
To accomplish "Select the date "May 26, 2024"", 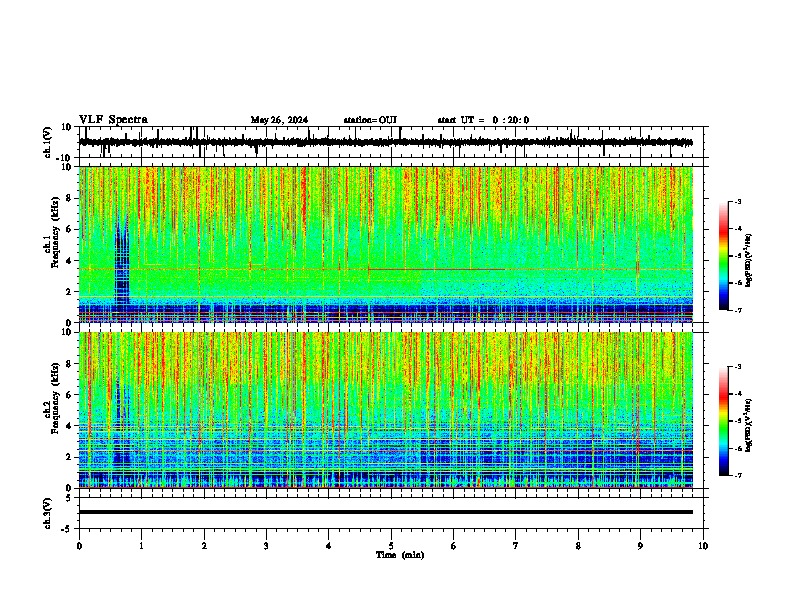I will (279, 120).
